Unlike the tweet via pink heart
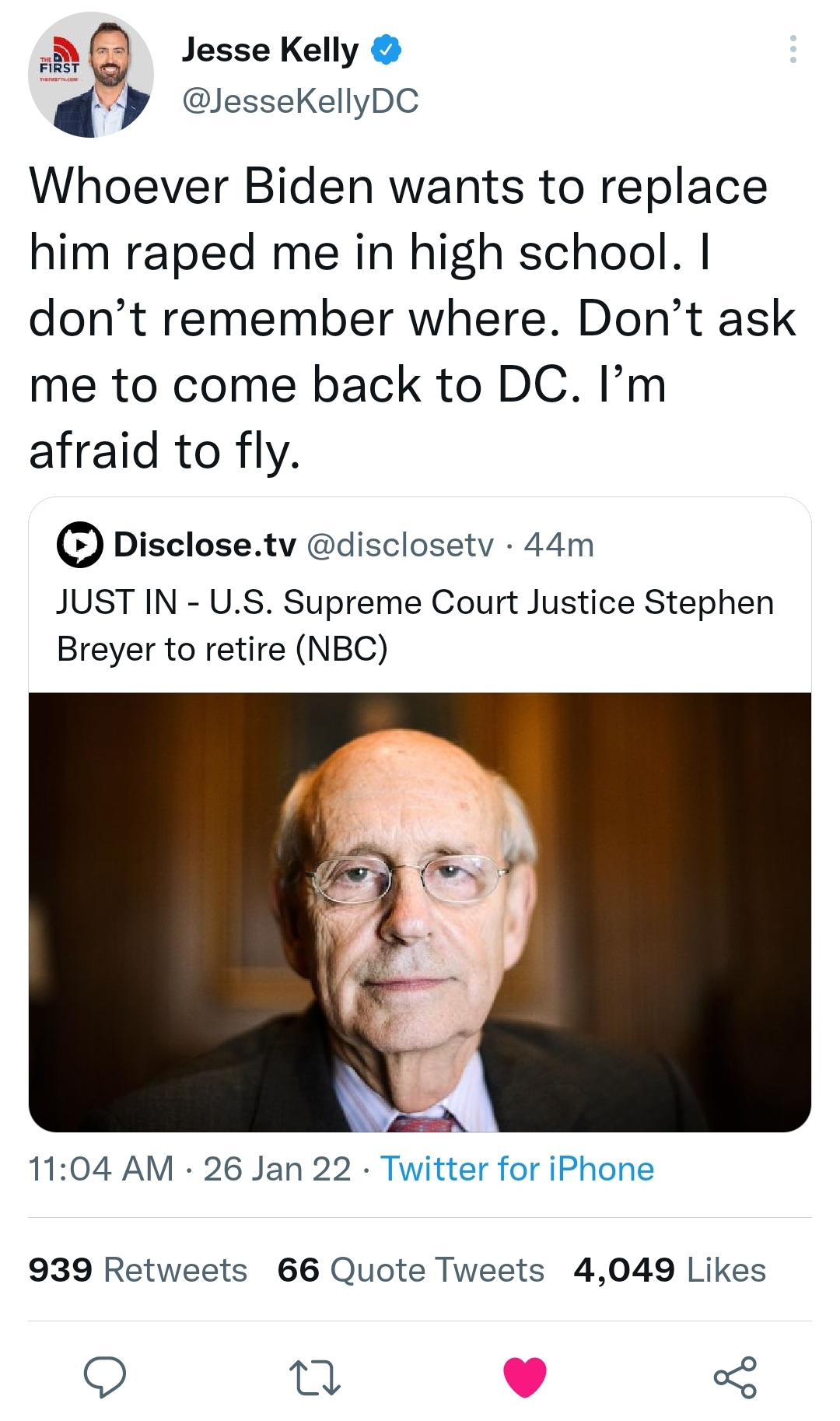The height and width of the screenshot is (1421, 840). point(525,1377)
